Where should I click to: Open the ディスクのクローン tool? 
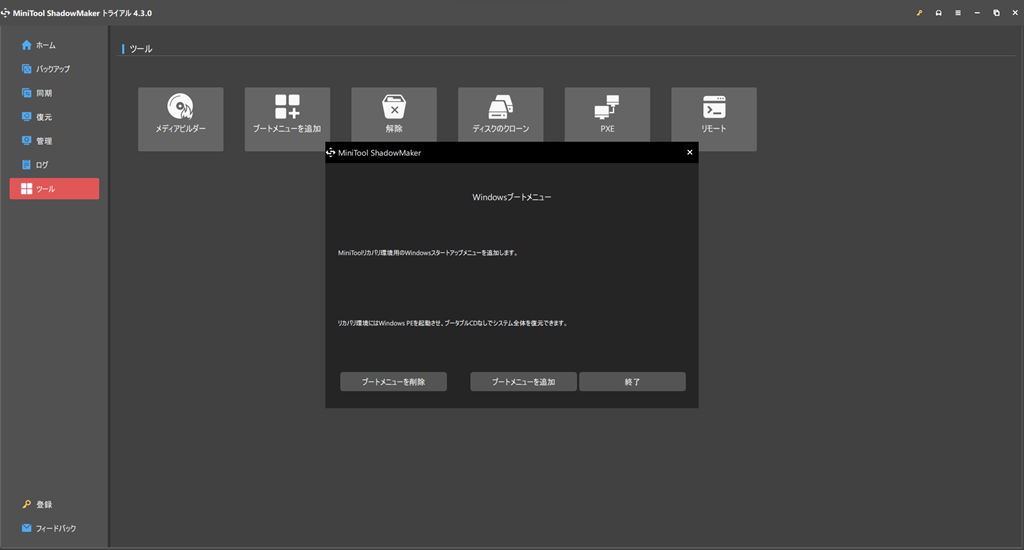(x=500, y=115)
